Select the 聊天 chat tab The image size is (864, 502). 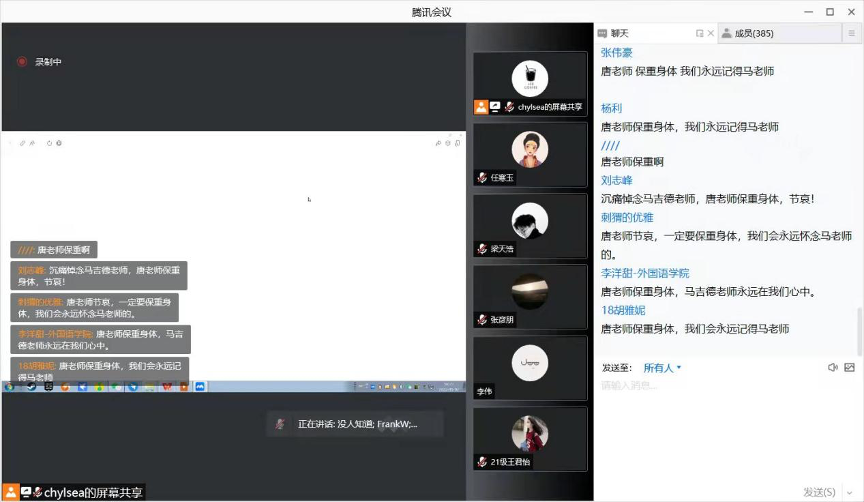tap(627, 33)
